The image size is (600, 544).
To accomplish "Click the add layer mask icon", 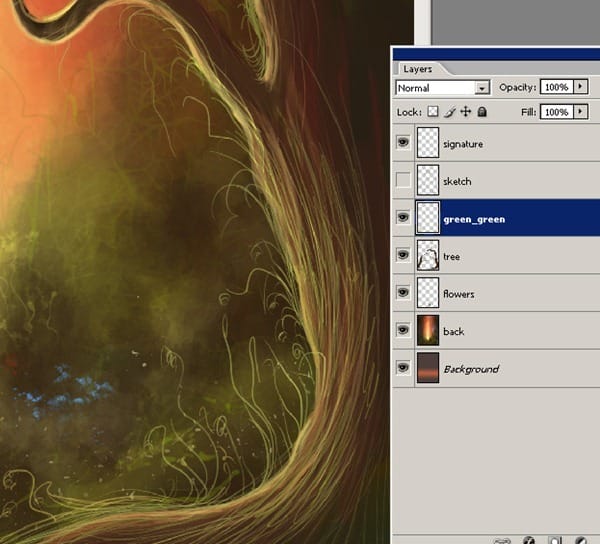I will pyautogui.click(x=553, y=540).
